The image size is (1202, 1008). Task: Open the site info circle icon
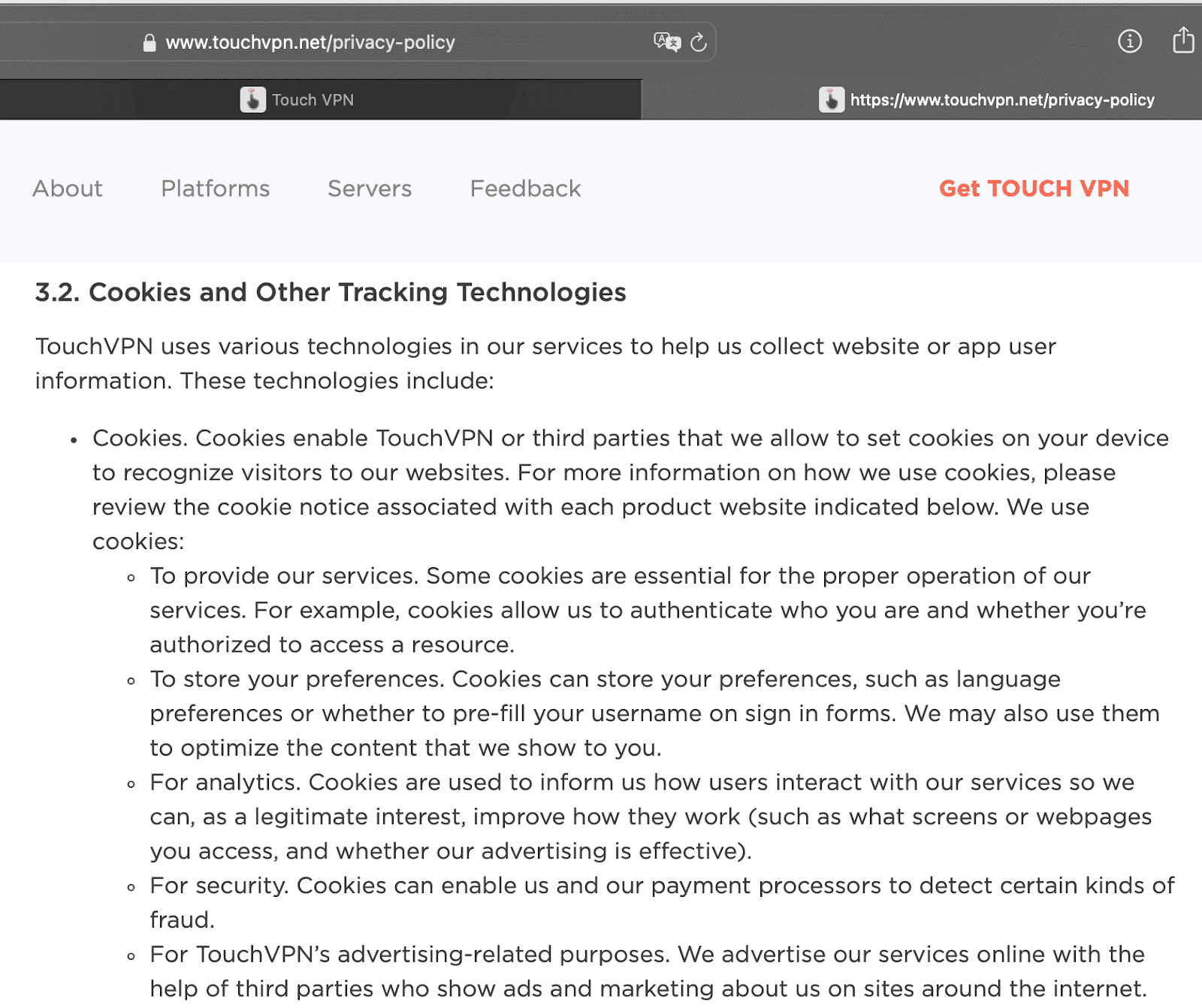click(x=1130, y=41)
